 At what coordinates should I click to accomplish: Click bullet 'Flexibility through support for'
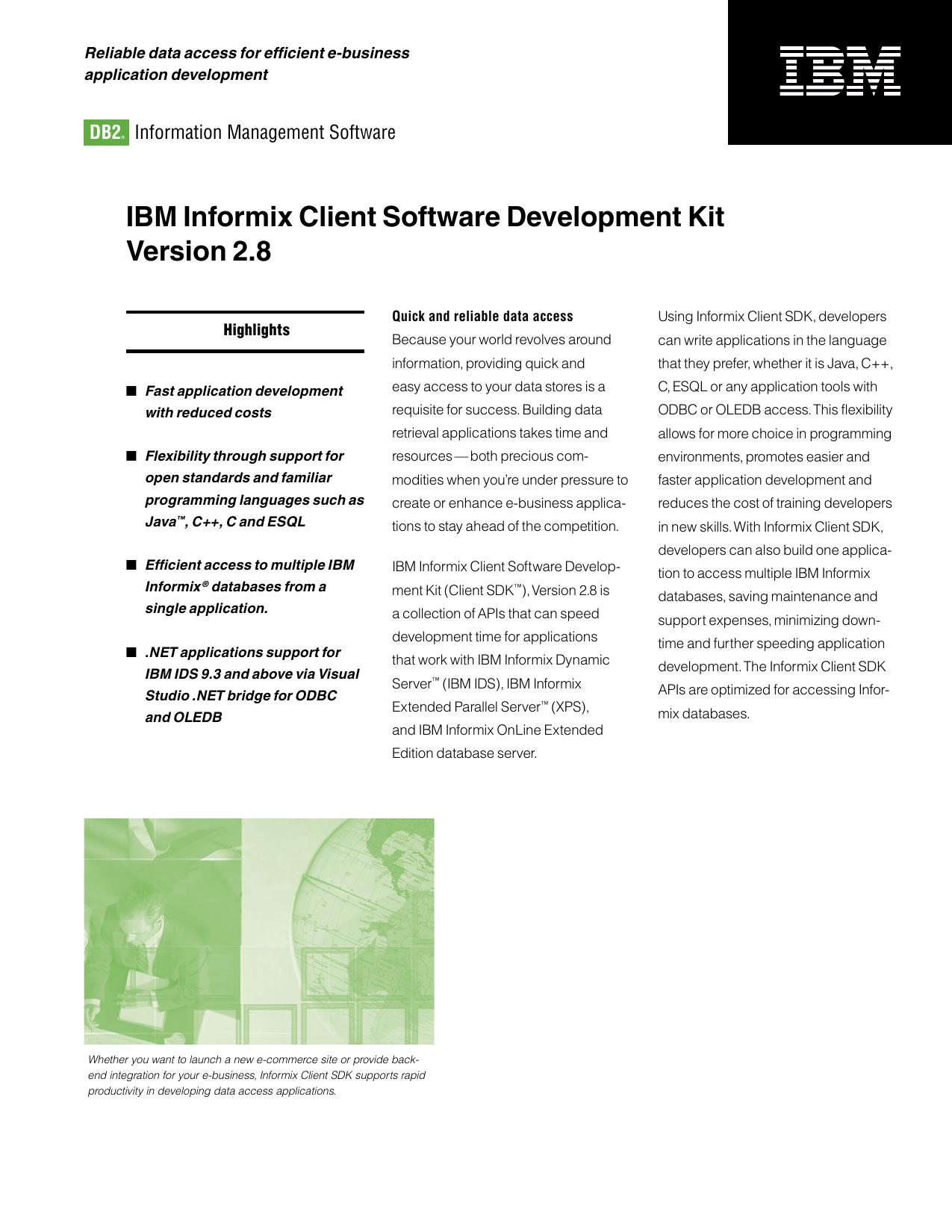pos(244,455)
